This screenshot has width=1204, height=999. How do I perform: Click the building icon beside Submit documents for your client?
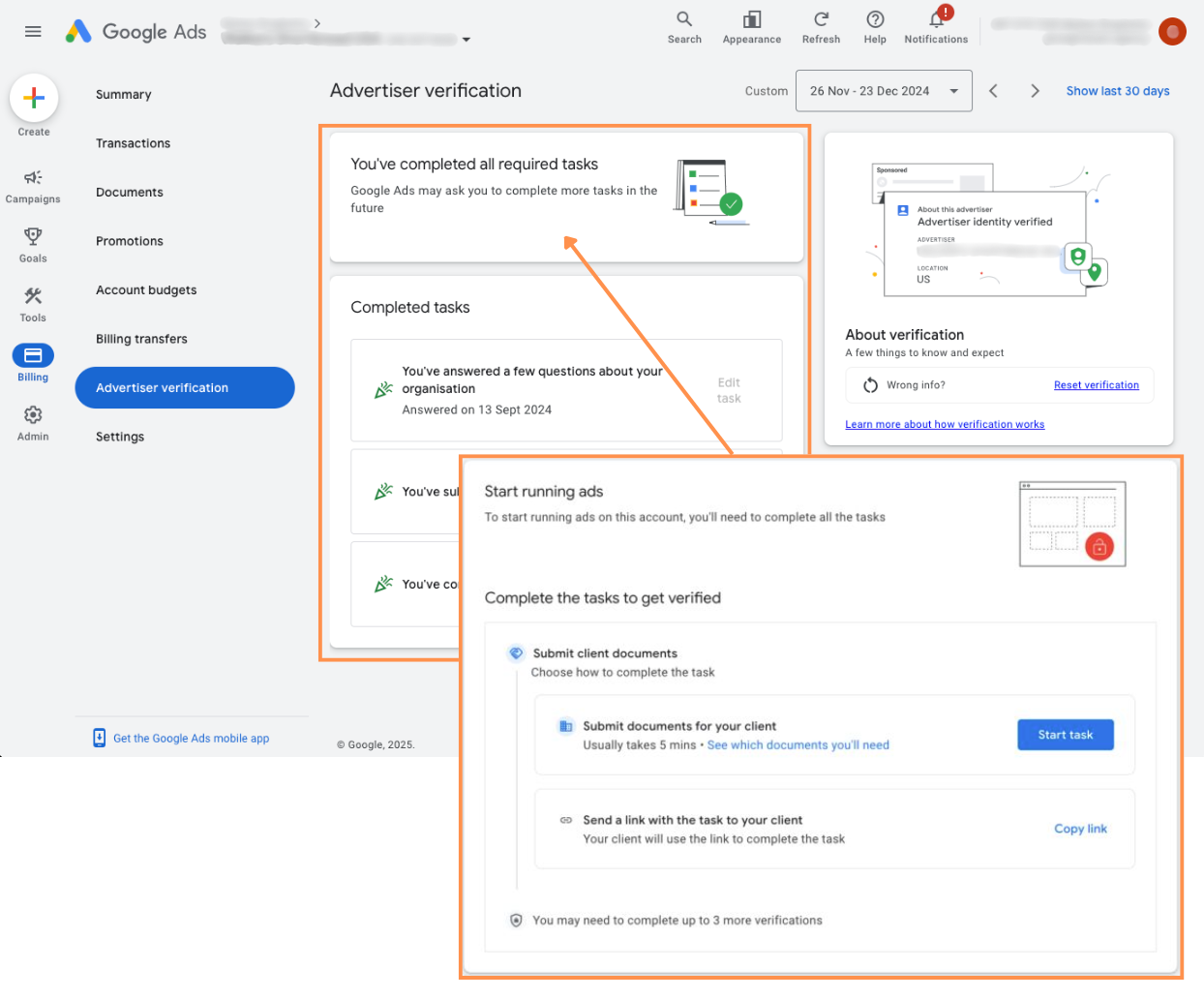click(566, 726)
